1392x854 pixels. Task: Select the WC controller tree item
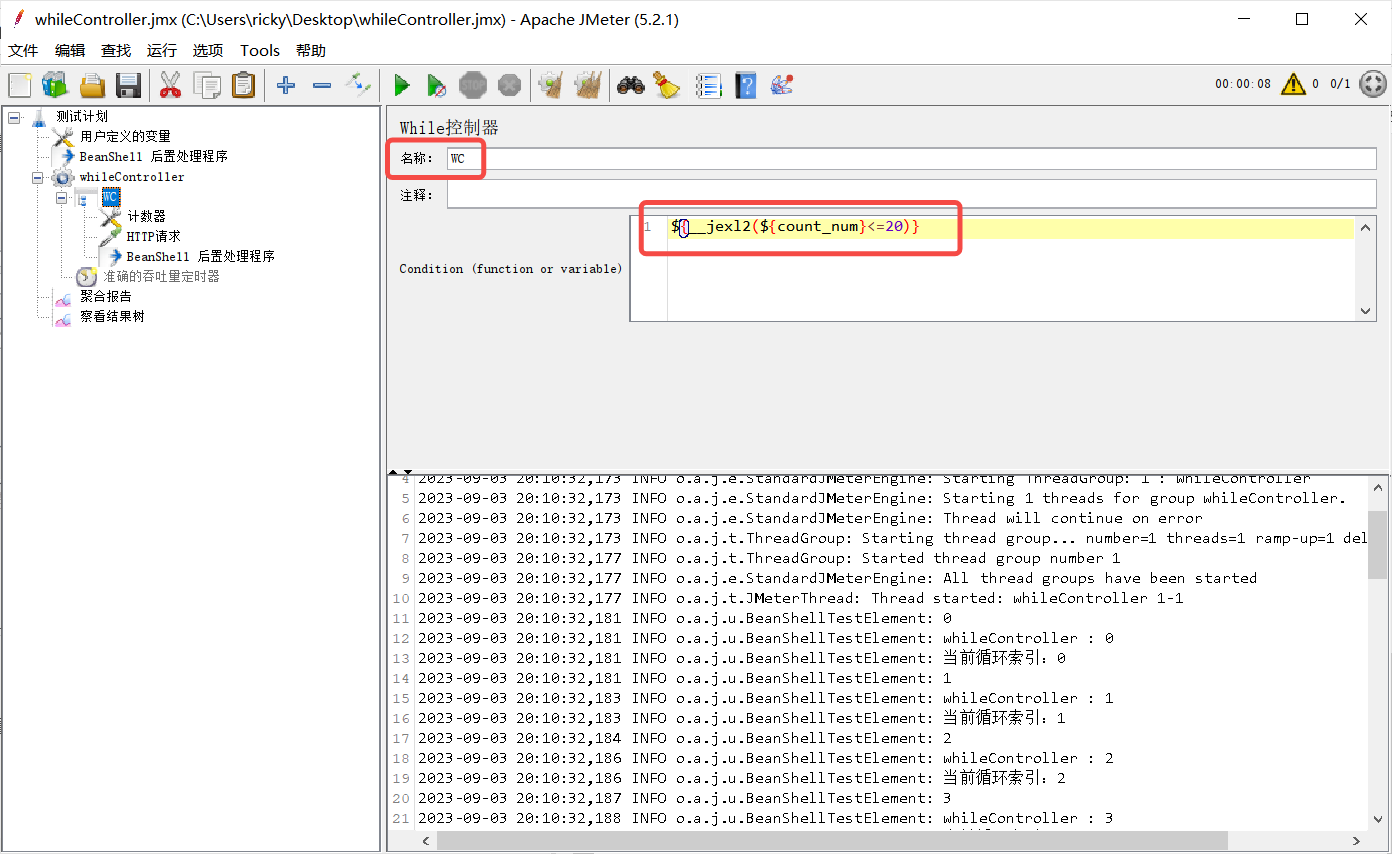[111, 197]
